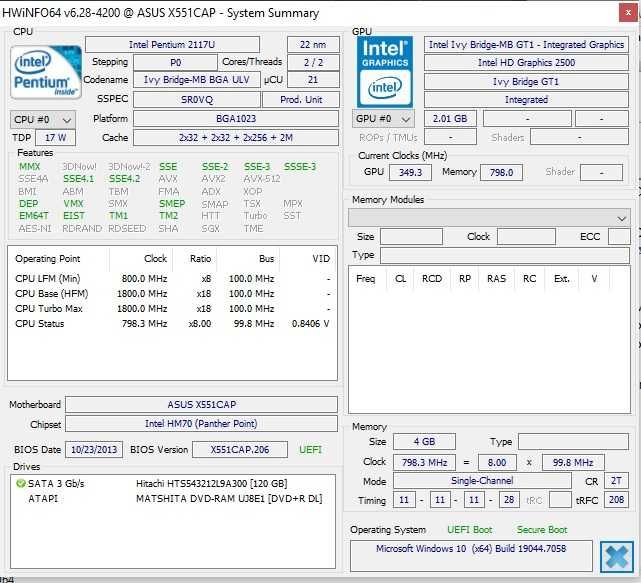The image size is (641, 583).
Task: Click the TDP 17 W field
Action: 56,137
